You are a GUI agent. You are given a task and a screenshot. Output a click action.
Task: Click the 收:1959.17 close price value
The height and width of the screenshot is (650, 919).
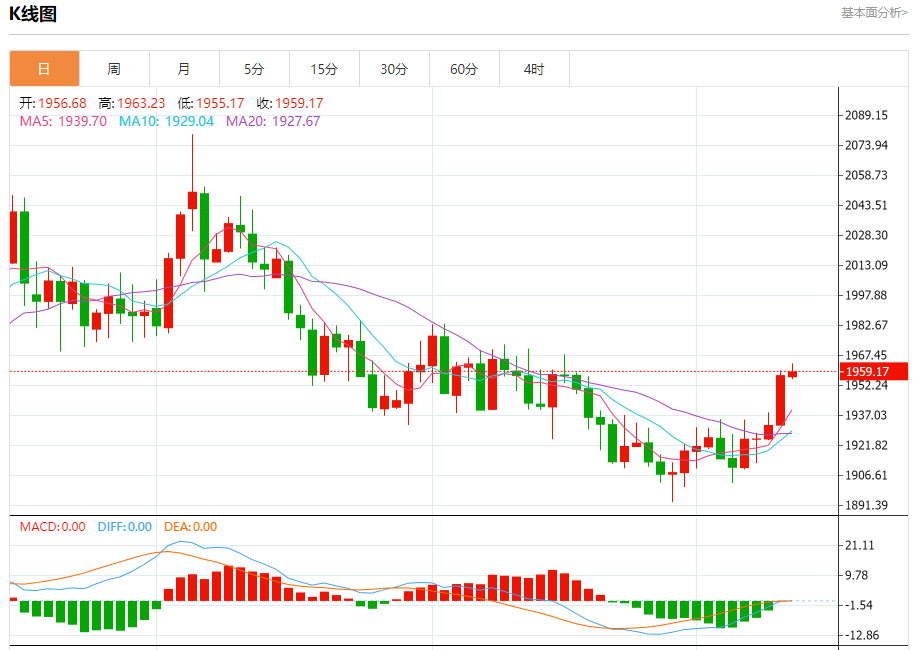[290, 104]
